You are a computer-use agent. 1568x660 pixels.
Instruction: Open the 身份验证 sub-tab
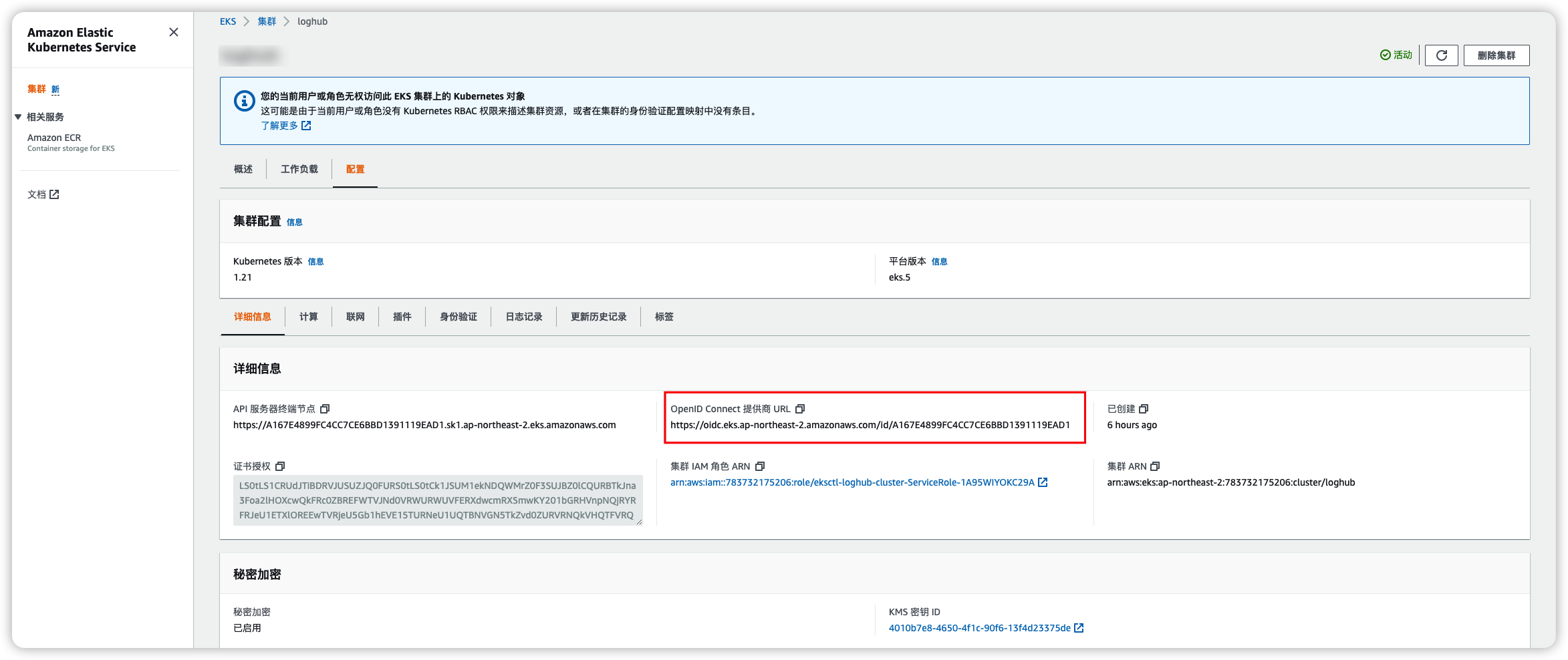pyautogui.click(x=459, y=317)
